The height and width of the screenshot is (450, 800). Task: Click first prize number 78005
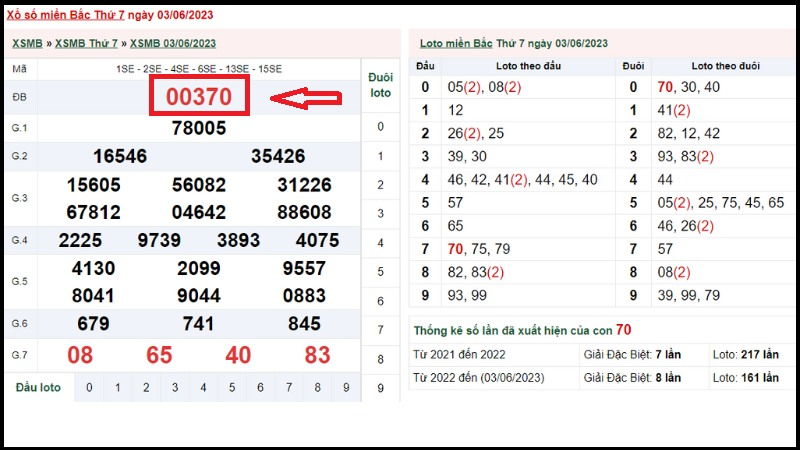coord(199,128)
